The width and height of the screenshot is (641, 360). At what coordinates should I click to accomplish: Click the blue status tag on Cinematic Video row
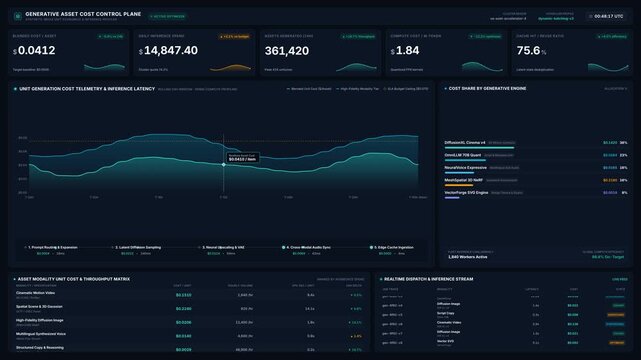pos(615,324)
